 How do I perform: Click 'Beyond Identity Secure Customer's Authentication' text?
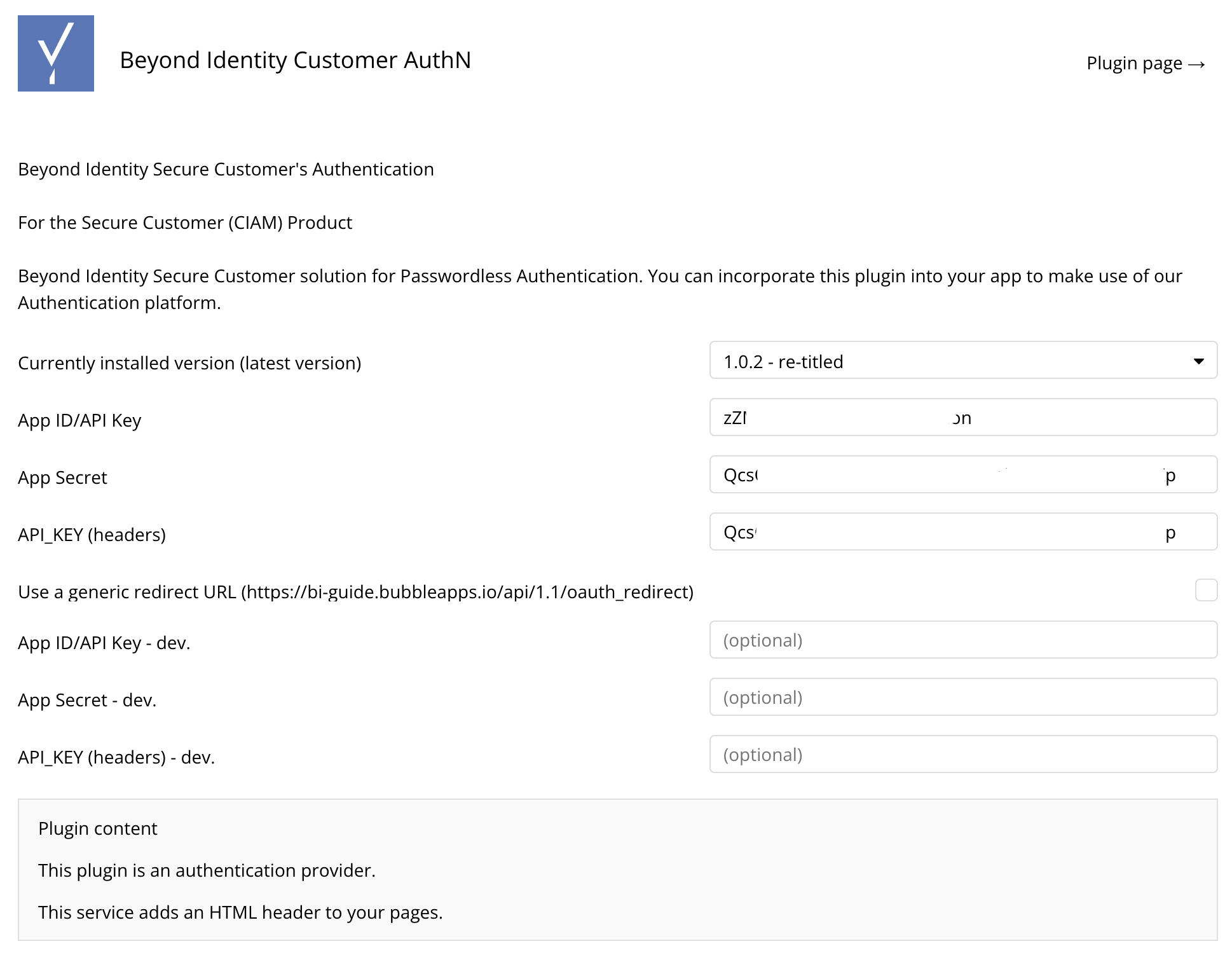tap(226, 169)
